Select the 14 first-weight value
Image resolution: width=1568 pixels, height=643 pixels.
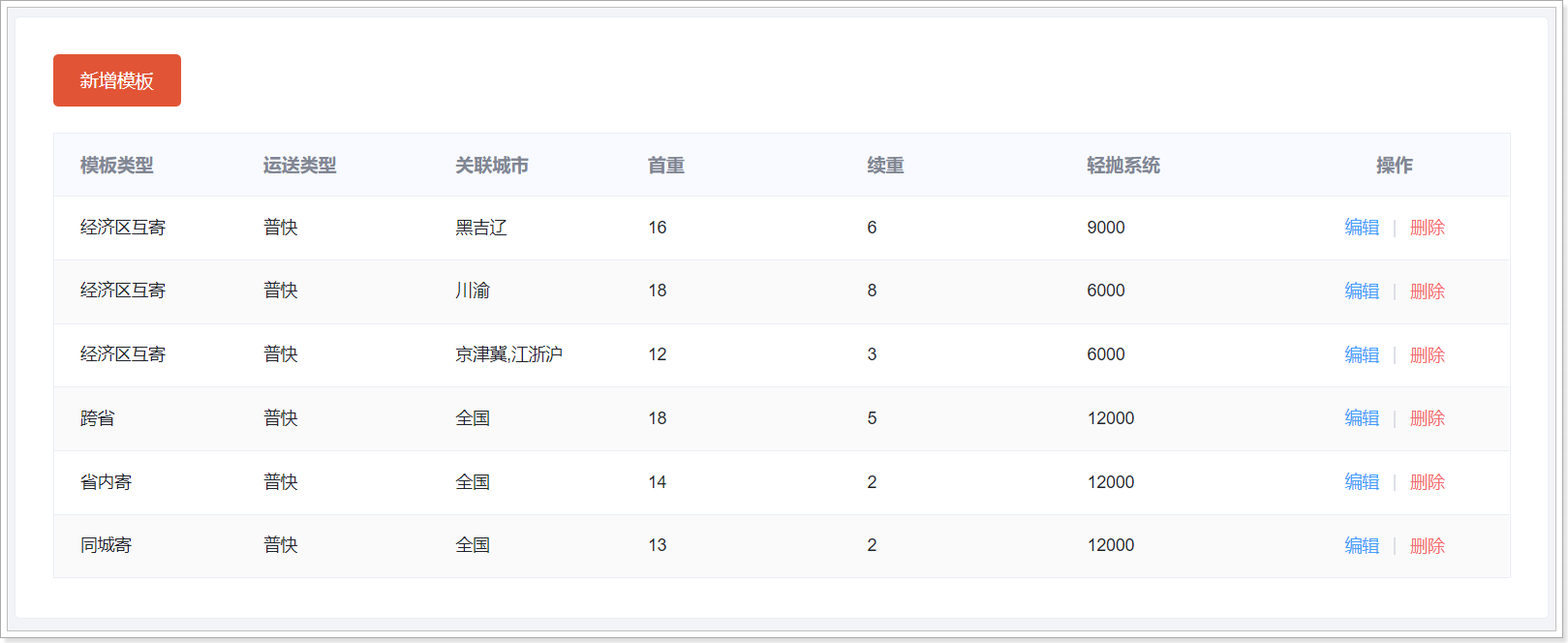[x=658, y=482]
